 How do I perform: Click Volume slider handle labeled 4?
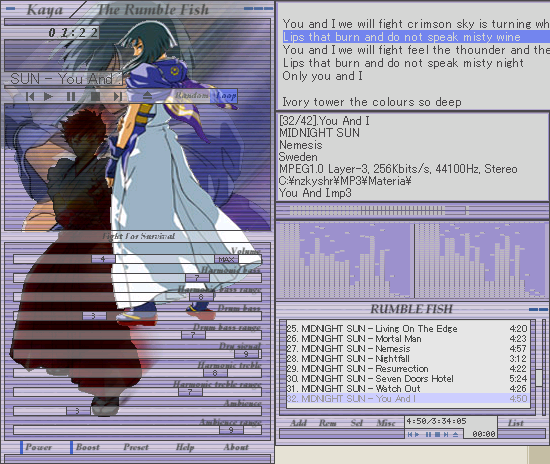click(x=103, y=259)
